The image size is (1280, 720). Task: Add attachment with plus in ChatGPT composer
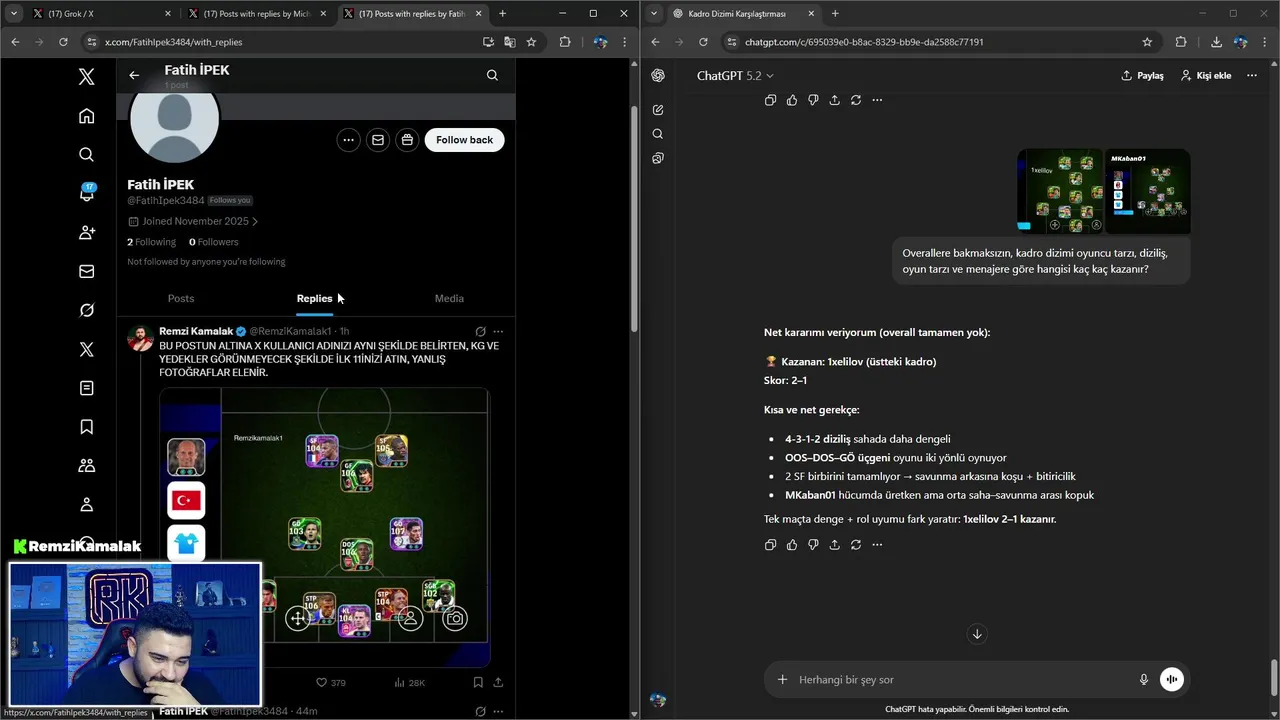pyautogui.click(x=782, y=680)
